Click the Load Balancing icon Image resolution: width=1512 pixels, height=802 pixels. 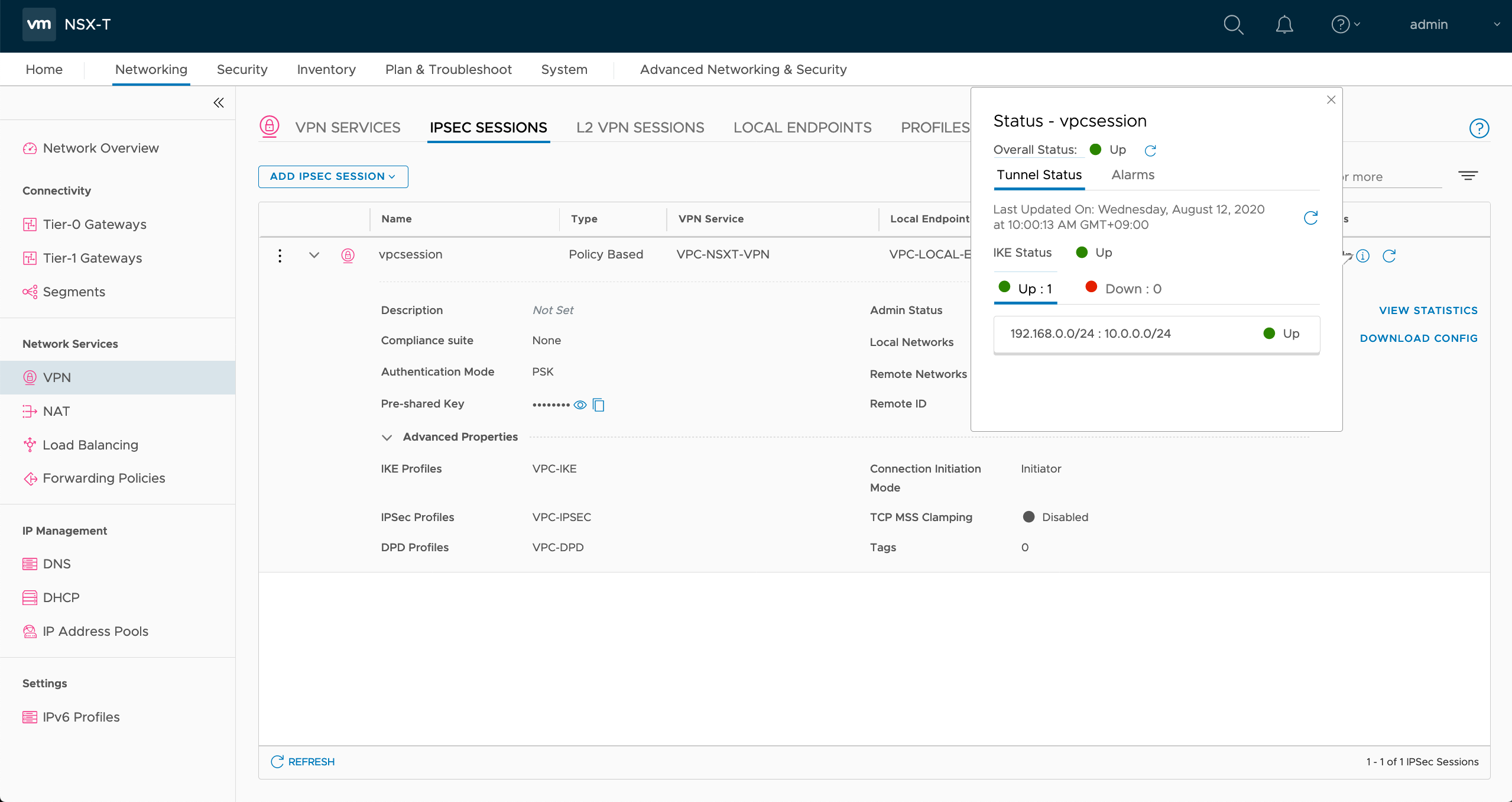pyautogui.click(x=30, y=445)
